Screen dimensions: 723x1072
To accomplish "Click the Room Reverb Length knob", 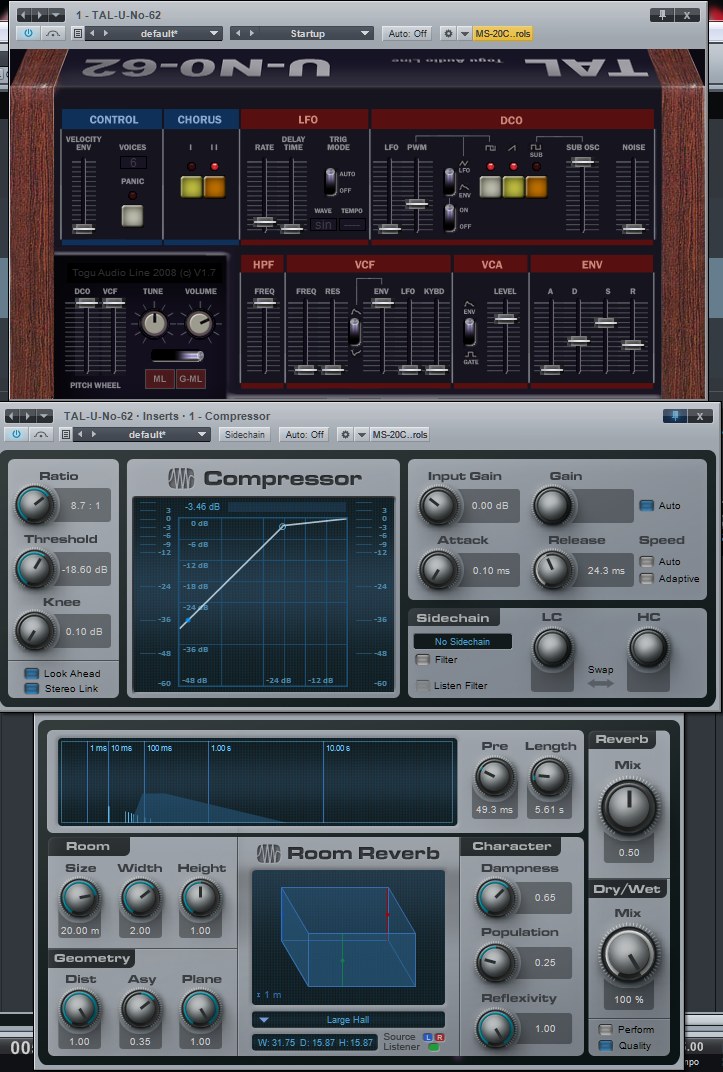I will coord(549,778).
